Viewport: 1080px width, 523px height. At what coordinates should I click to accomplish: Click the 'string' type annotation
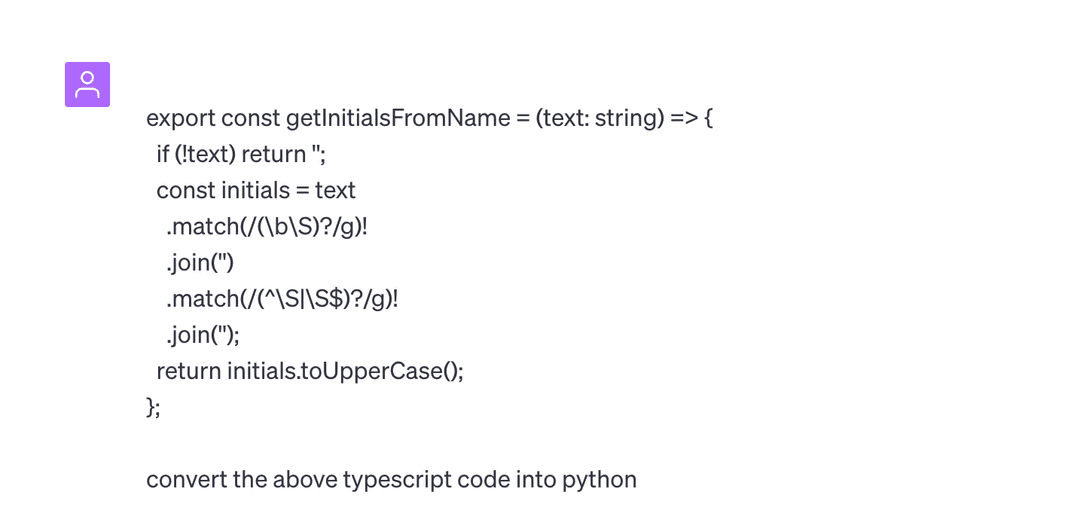(x=628, y=118)
